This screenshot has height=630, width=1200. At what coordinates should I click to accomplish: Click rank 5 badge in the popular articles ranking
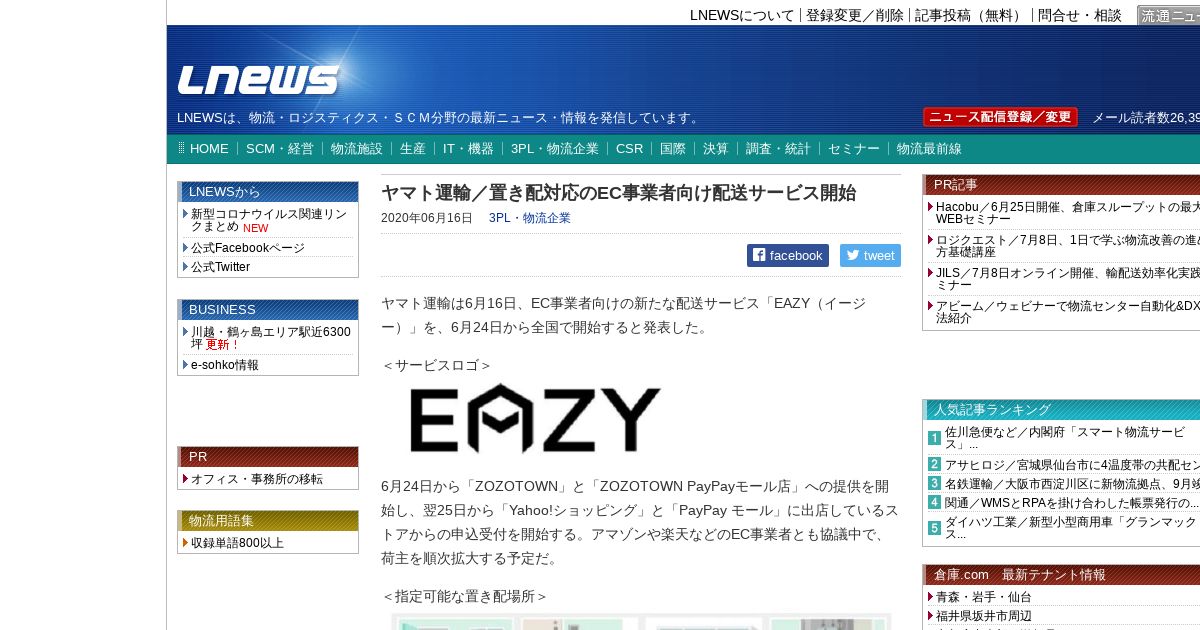pos(934,528)
